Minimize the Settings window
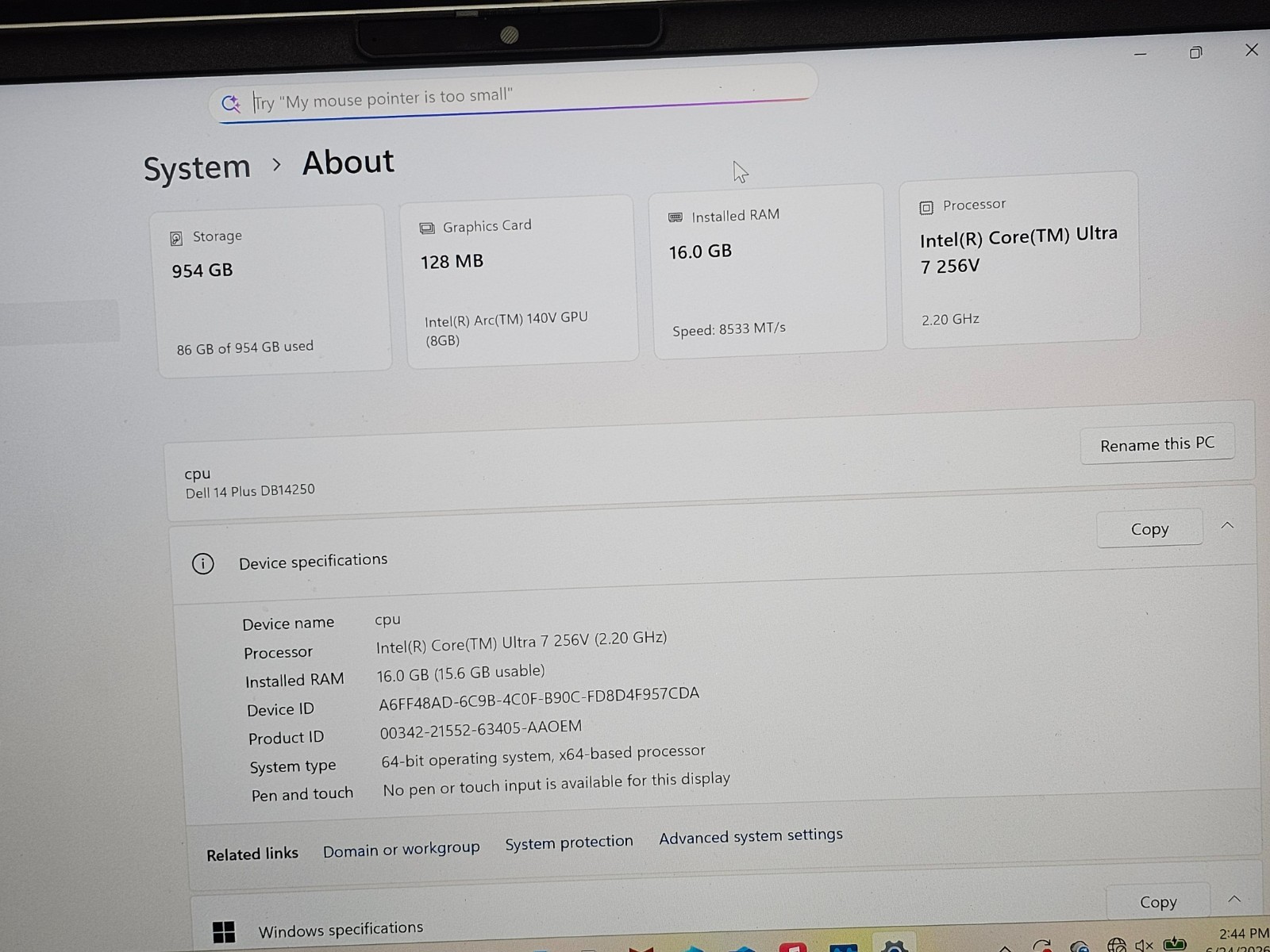Image resolution: width=1270 pixels, height=952 pixels. point(1141,54)
